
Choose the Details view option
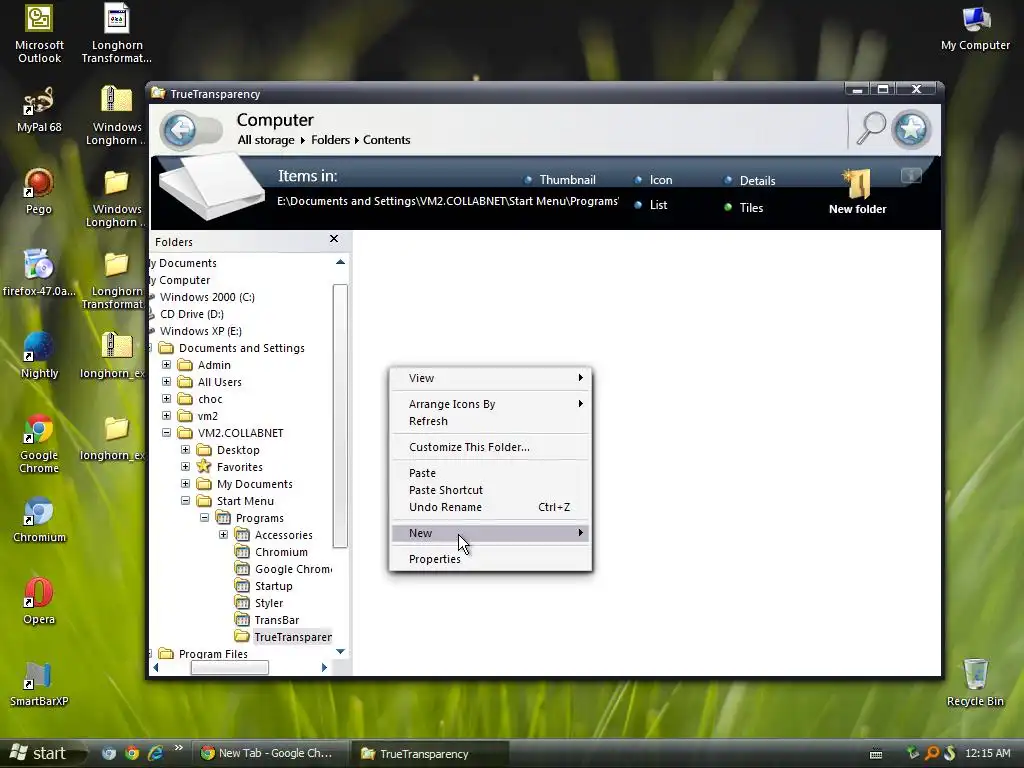(750, 180)
